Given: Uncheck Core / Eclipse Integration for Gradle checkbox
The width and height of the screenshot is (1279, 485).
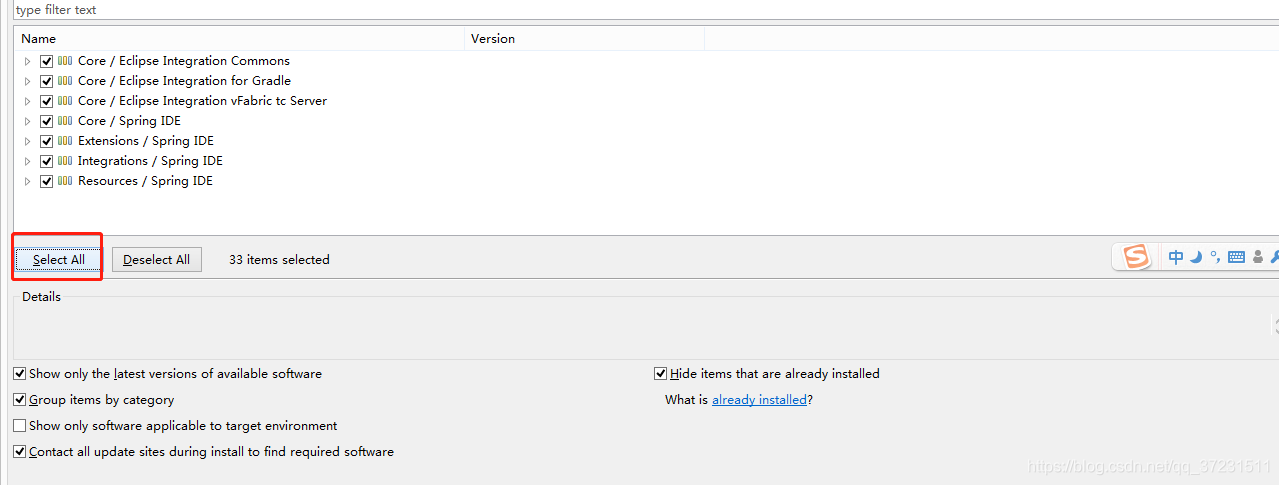Looking at the screenshot, I should [x=46, y=81].
